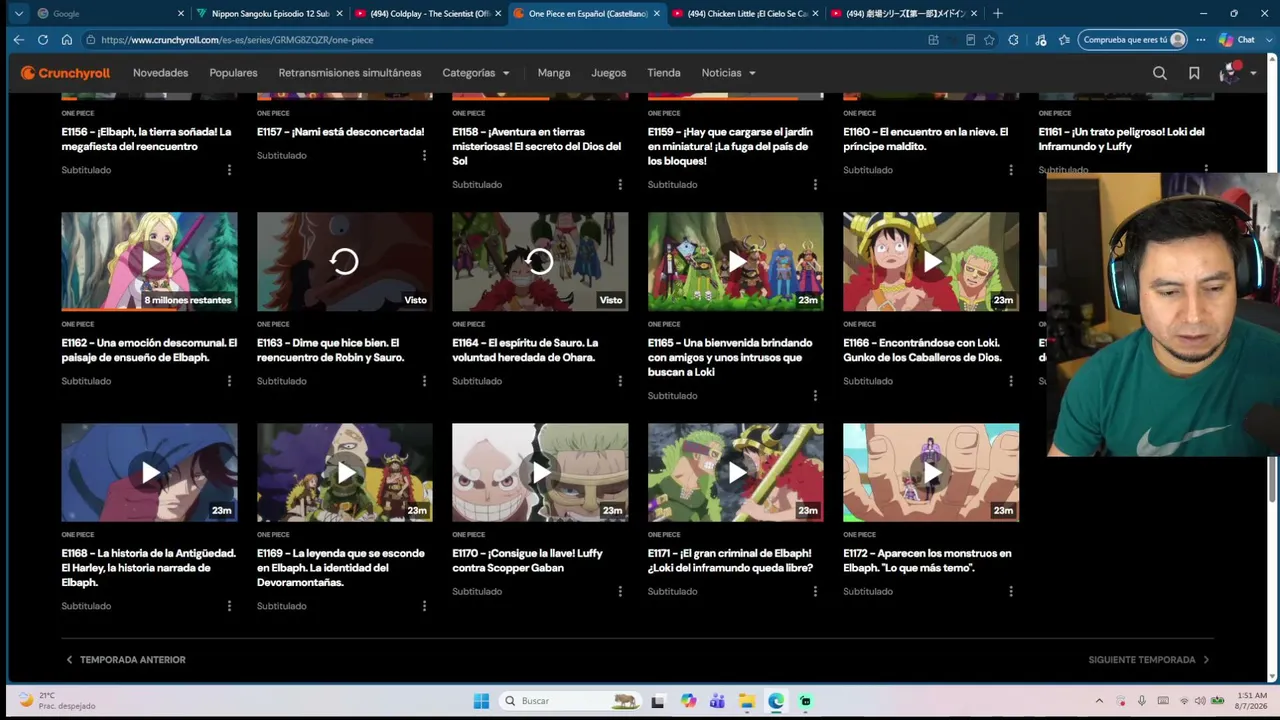Go to the browser home page

pyautogui.click(x=66, y=40)
